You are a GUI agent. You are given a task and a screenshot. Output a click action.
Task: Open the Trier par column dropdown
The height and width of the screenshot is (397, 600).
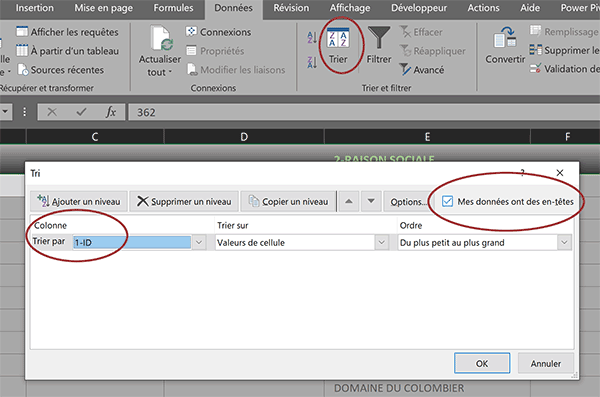pos(199,242)
